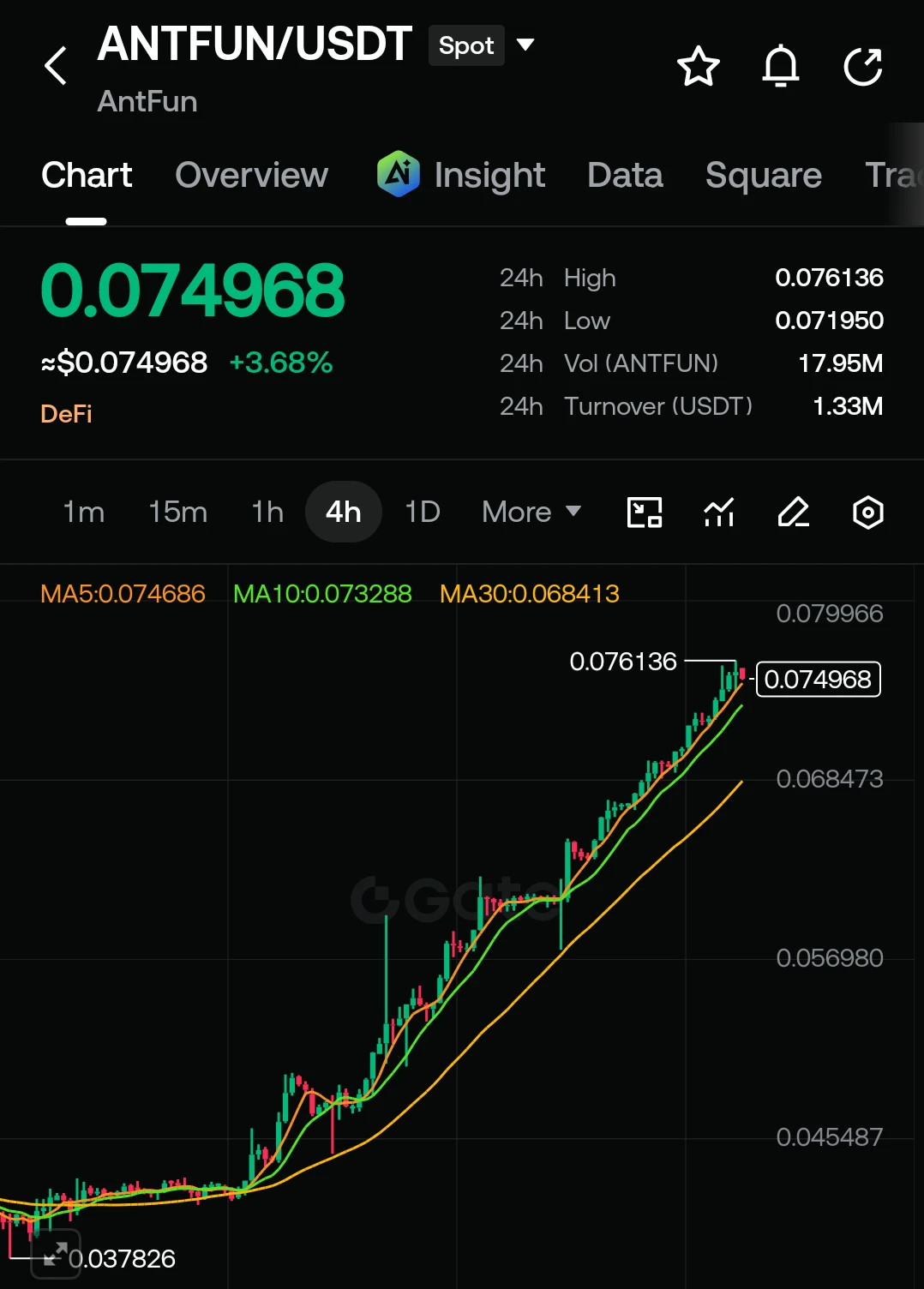The width and height of the screenshot is (924, 1289).
Task: Tap the large green 0.074968 price
Action: [x=192, y=291]
